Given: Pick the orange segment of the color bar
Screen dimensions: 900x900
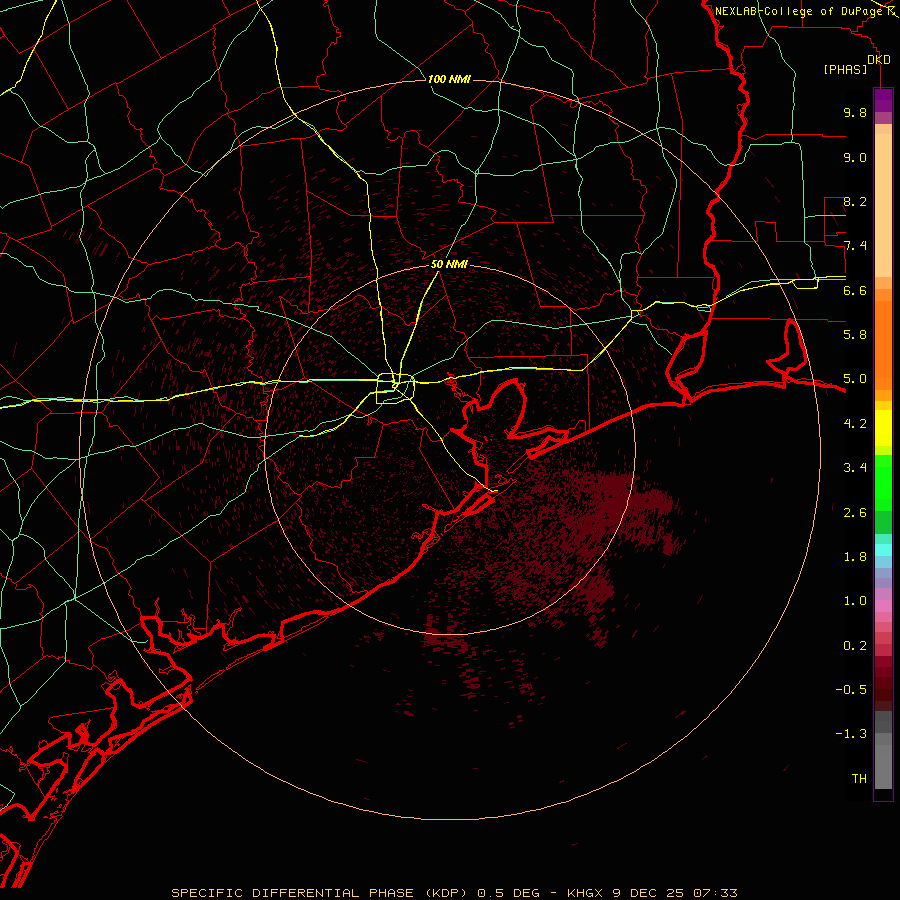Looking at the screenshot, I should pos(883,345).
